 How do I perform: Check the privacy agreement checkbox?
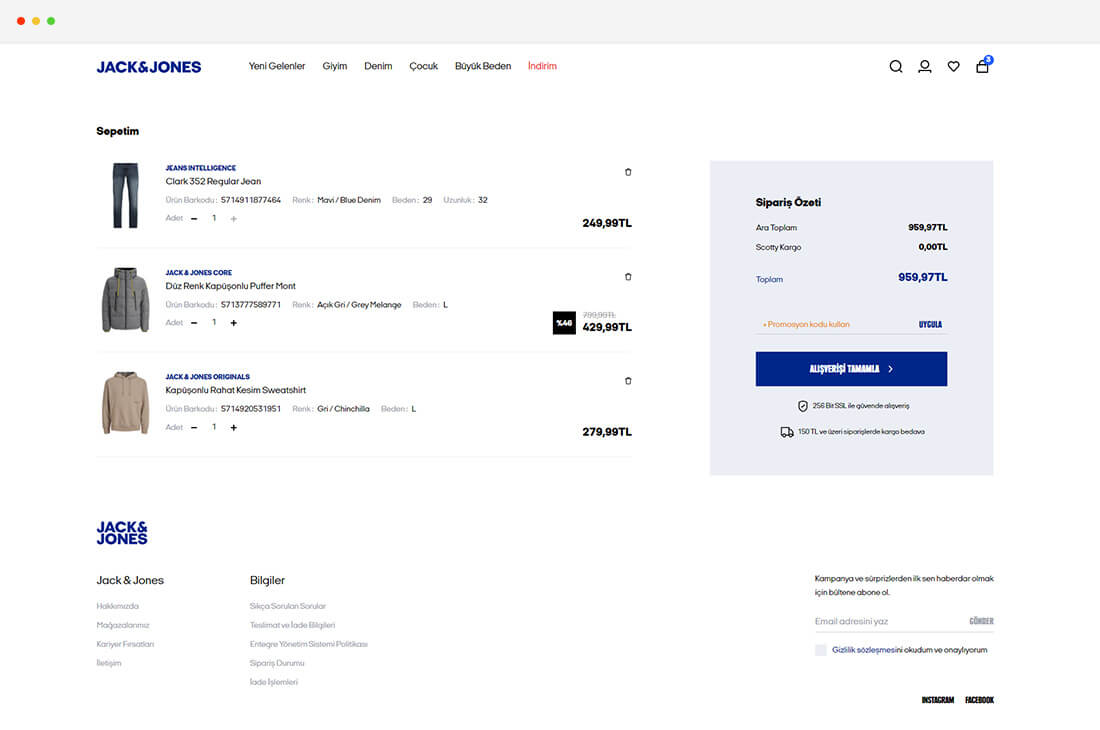(821, 650)
